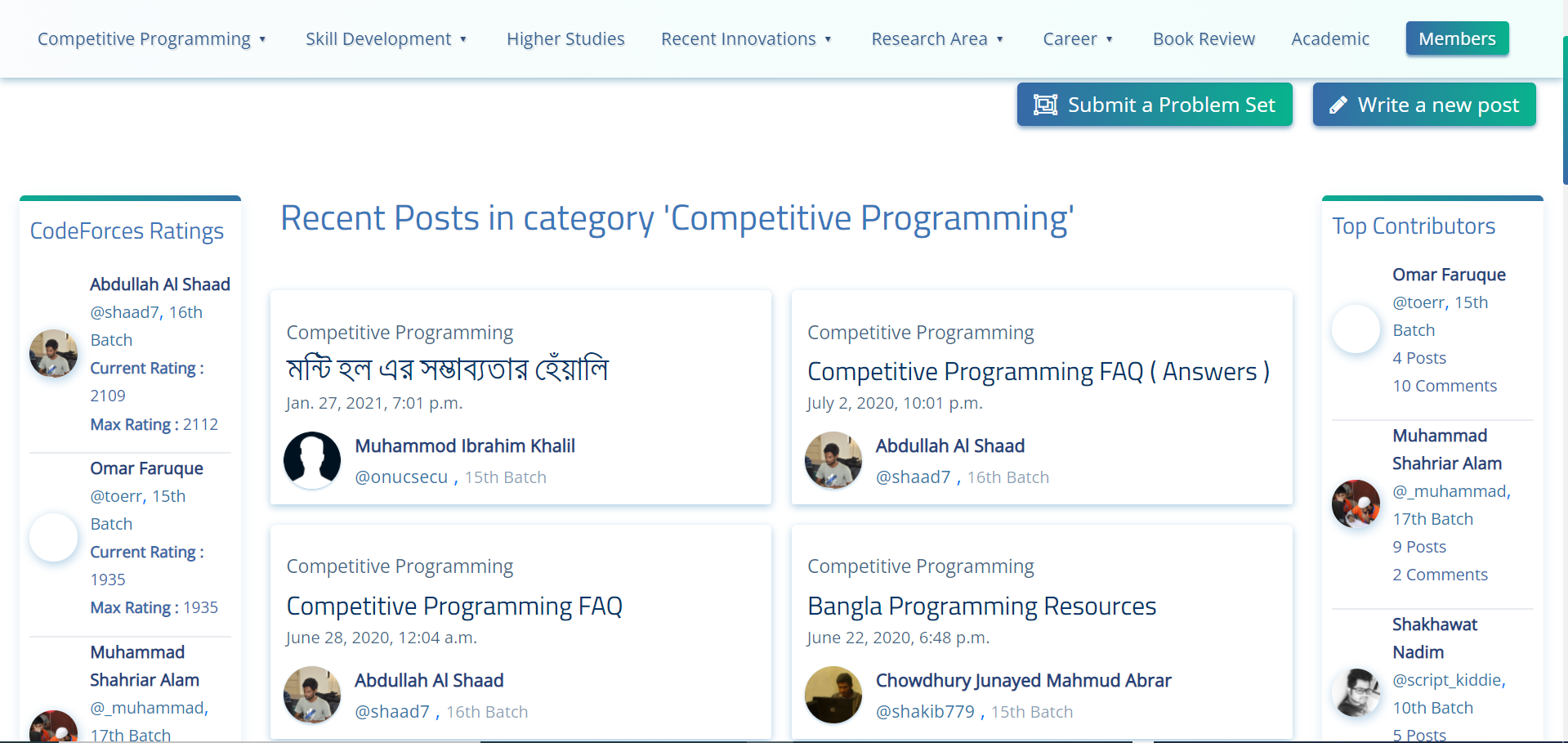The width and height of the screenshot is (1568, 743).
Task: Open the Book Review menu item
Action: (1204, 39)
